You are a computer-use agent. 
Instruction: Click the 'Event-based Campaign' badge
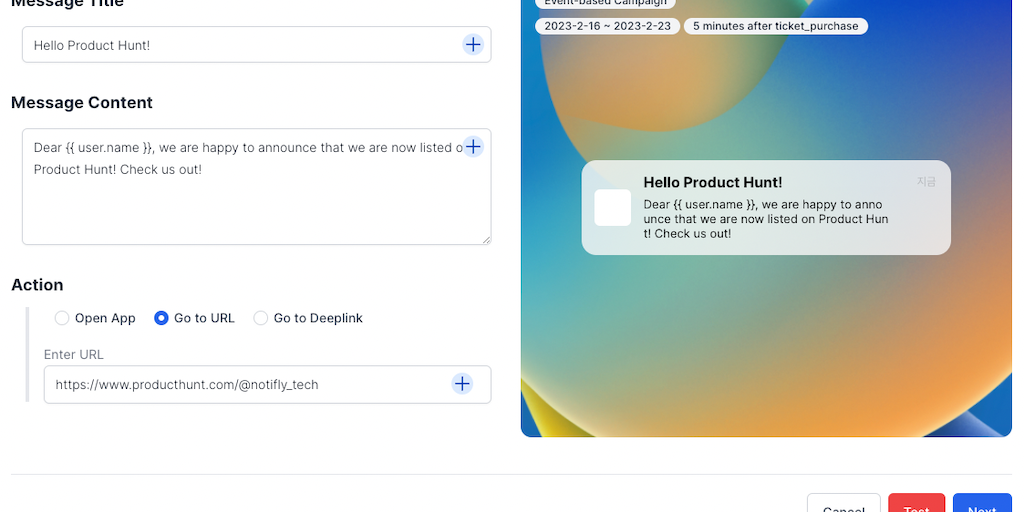pyautogui.click(x=605, y=3)
